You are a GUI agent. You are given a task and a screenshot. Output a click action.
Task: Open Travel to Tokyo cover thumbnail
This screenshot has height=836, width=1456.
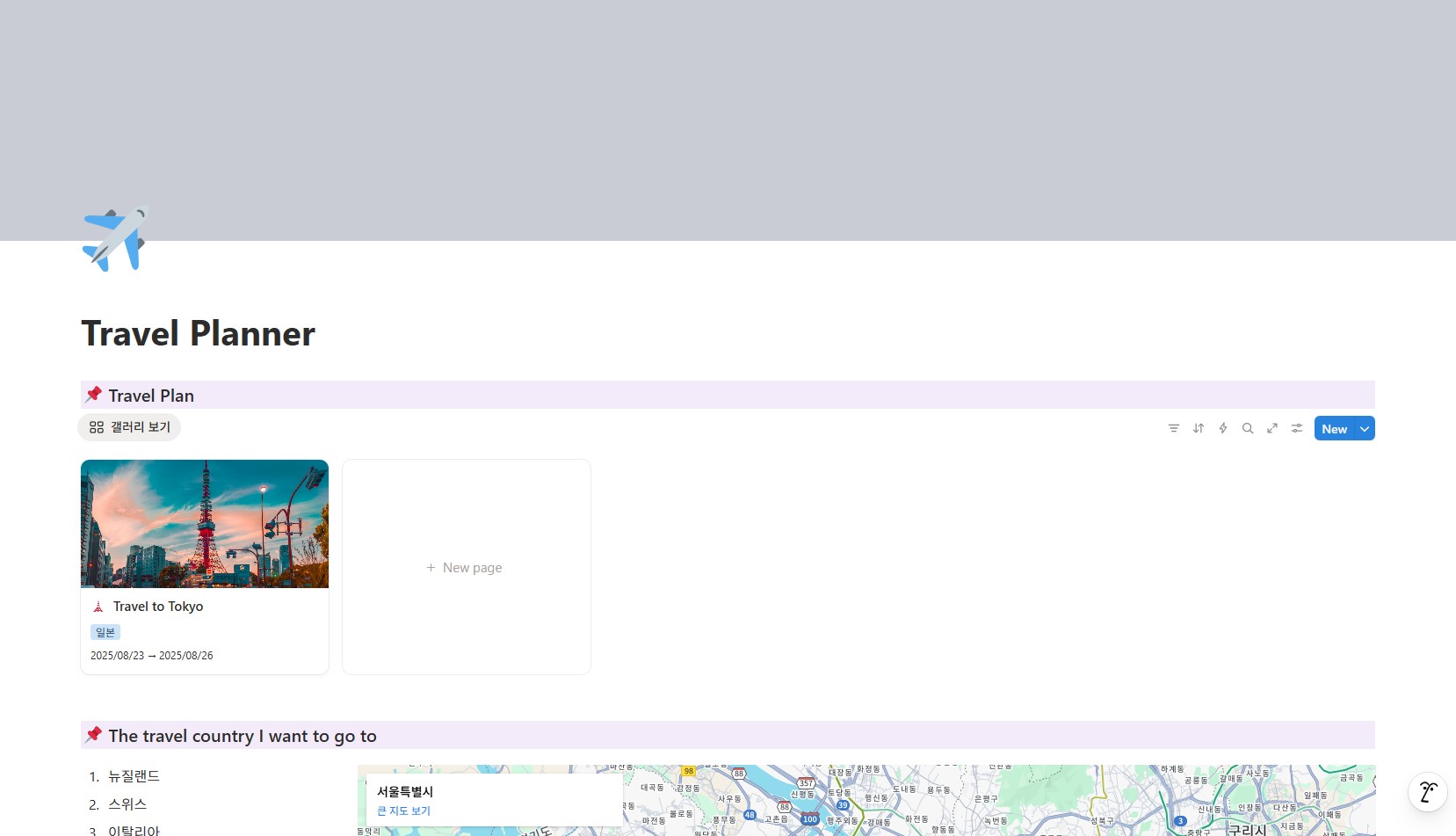[205, 524]
